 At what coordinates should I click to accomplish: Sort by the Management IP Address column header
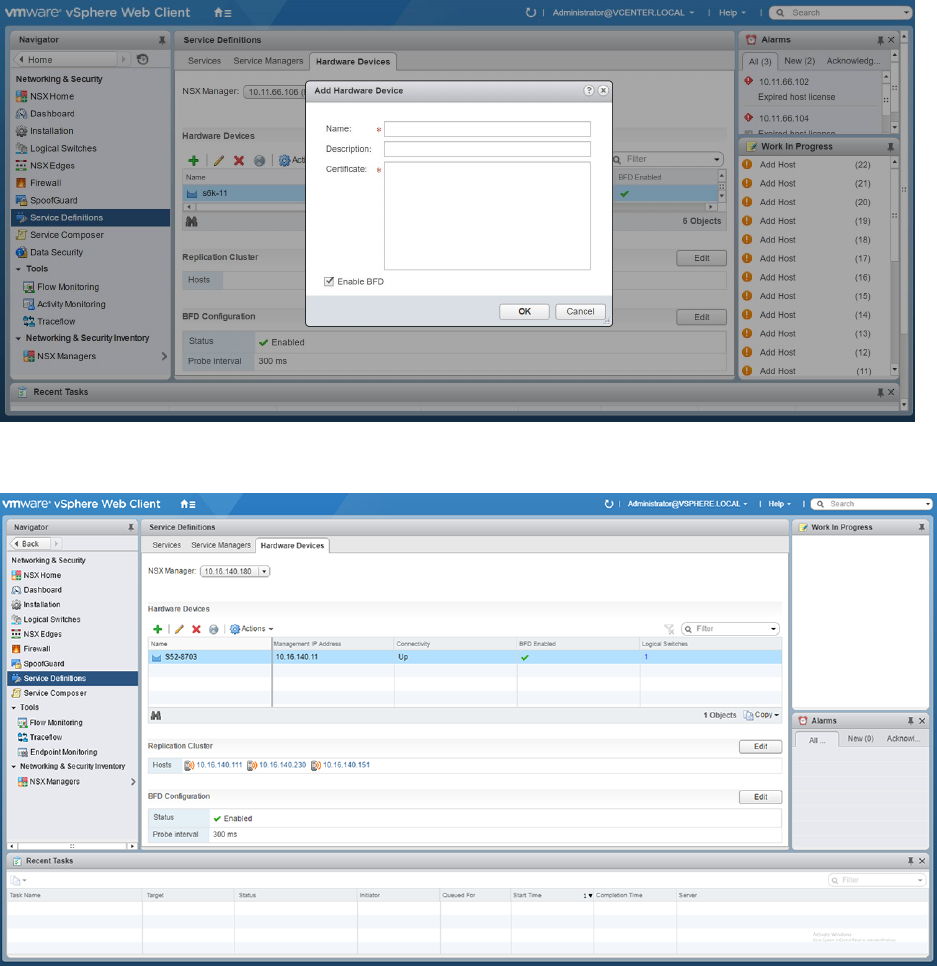tap(333, 644)
